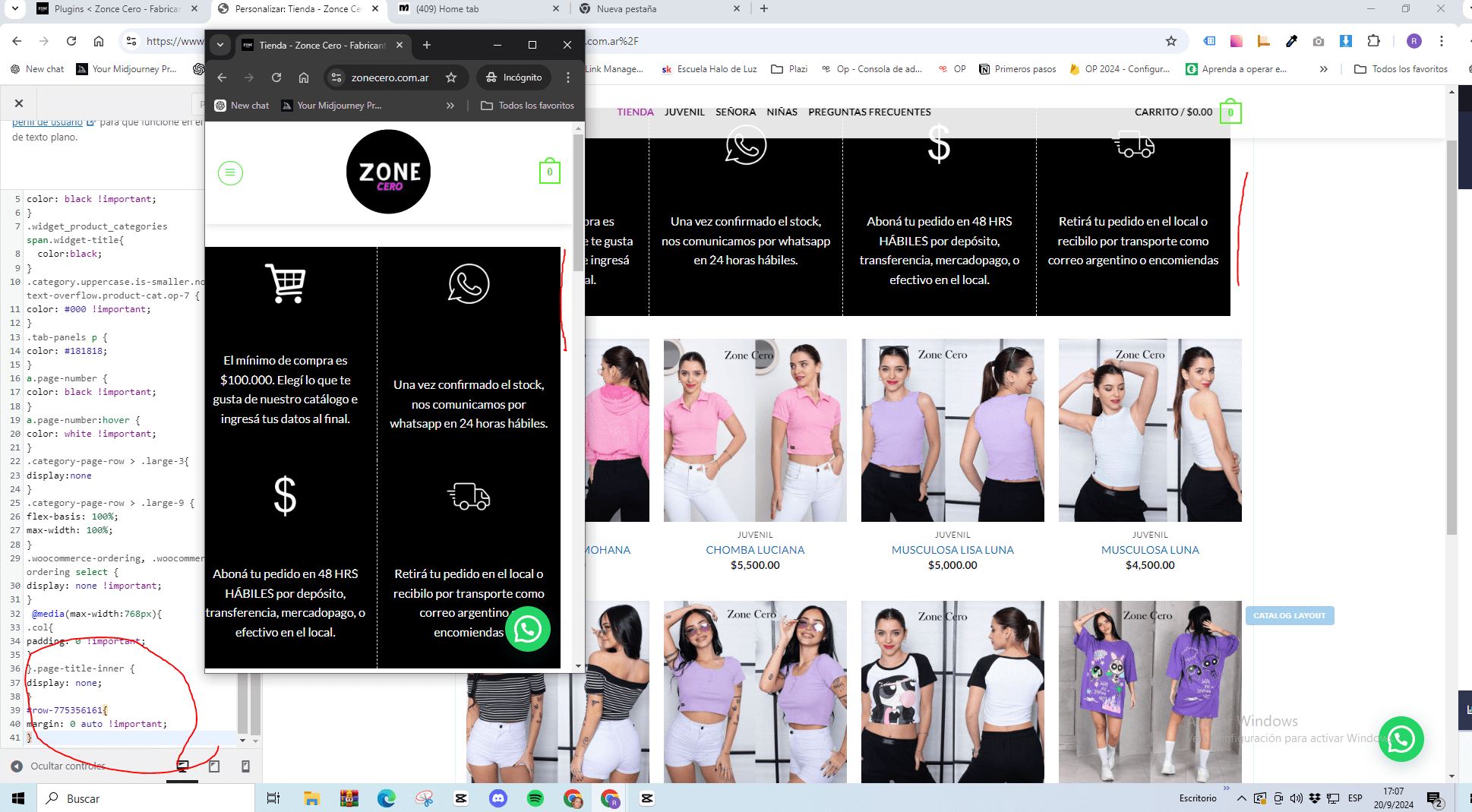
Task: Click the ruler extension icon in Chrome toolbar
Action: [x=1264, y=41]
